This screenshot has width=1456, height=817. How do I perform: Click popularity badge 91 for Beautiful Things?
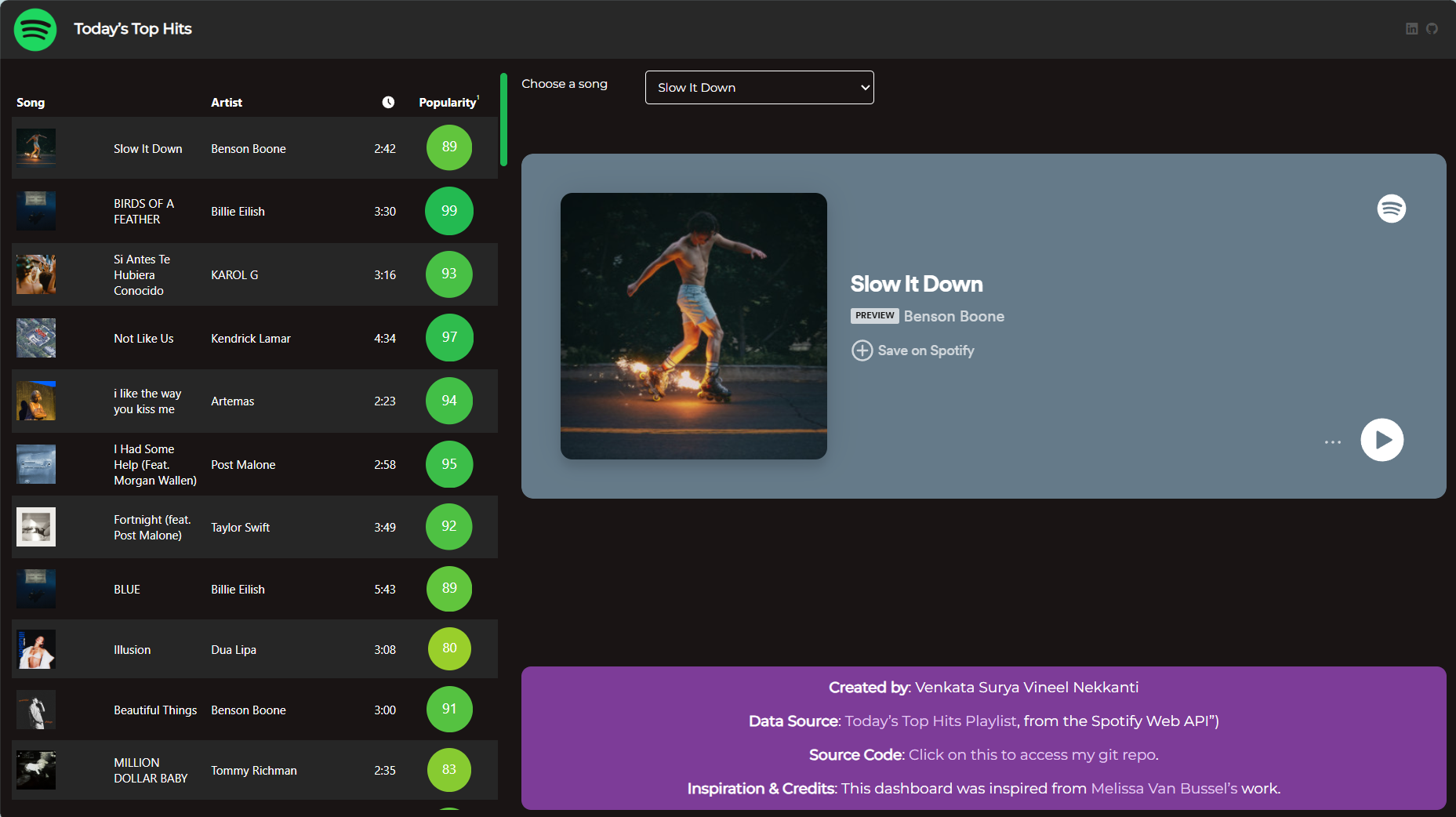point(449,709)
